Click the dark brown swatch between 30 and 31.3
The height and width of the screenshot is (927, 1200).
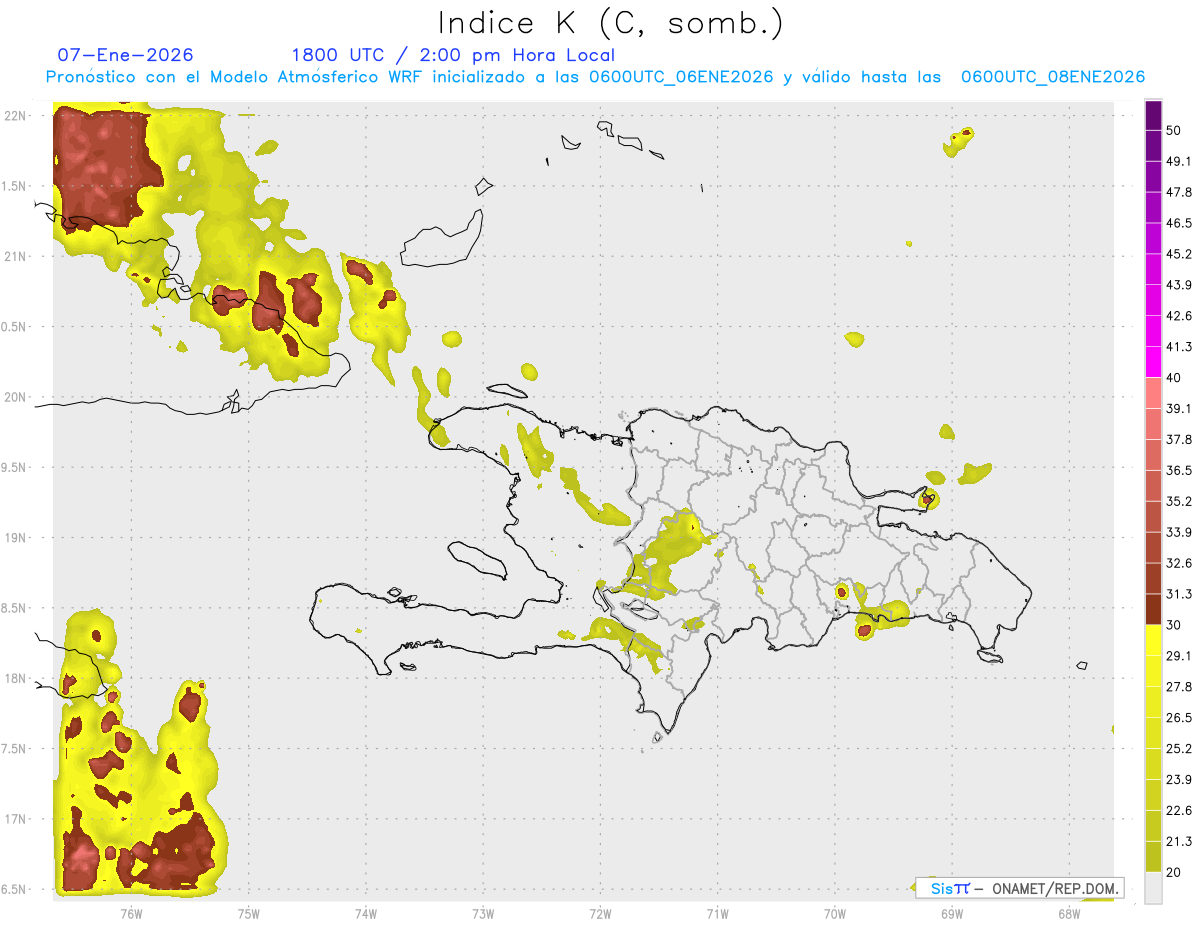[x=1153, y=610]
